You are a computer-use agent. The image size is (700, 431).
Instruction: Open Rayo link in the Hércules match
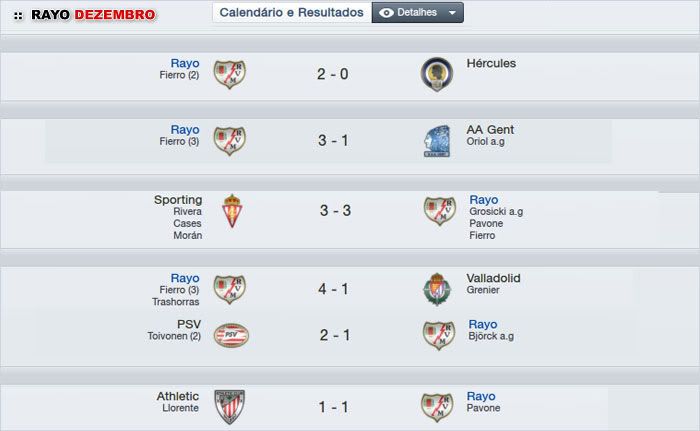point(185,63)
